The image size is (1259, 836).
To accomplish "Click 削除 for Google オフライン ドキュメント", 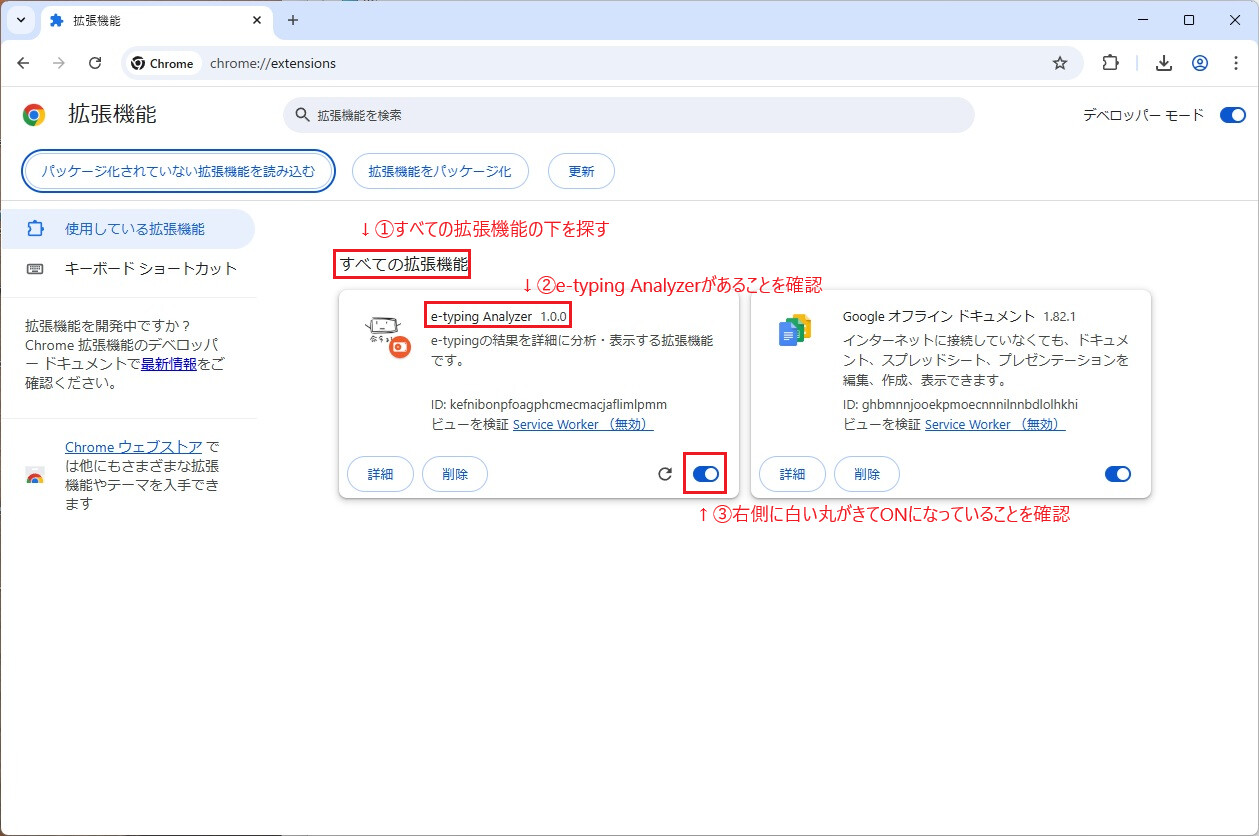I will 867,474.
